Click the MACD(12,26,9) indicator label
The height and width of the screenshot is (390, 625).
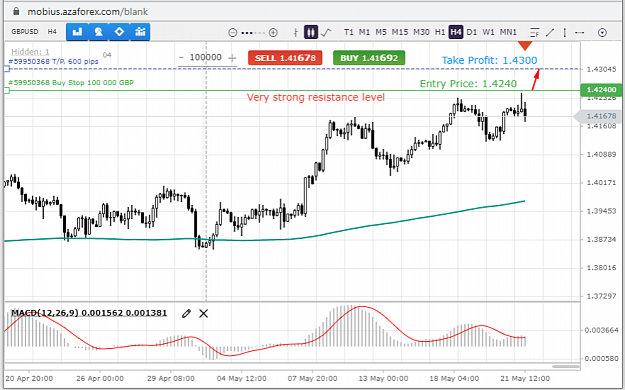pos(89,313)
